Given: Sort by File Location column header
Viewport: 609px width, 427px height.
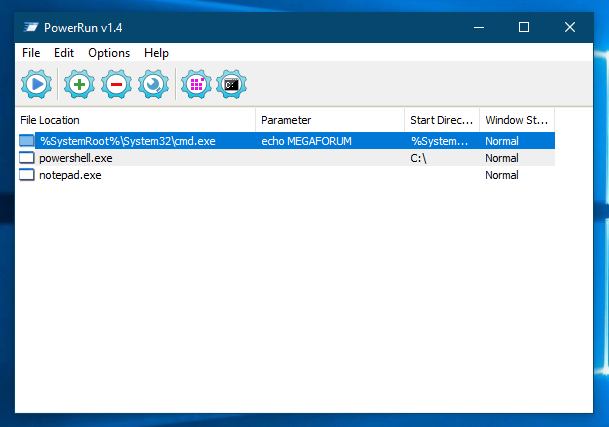Looking at the screenshot, I should pyautogui.click(x=136, y=120).
